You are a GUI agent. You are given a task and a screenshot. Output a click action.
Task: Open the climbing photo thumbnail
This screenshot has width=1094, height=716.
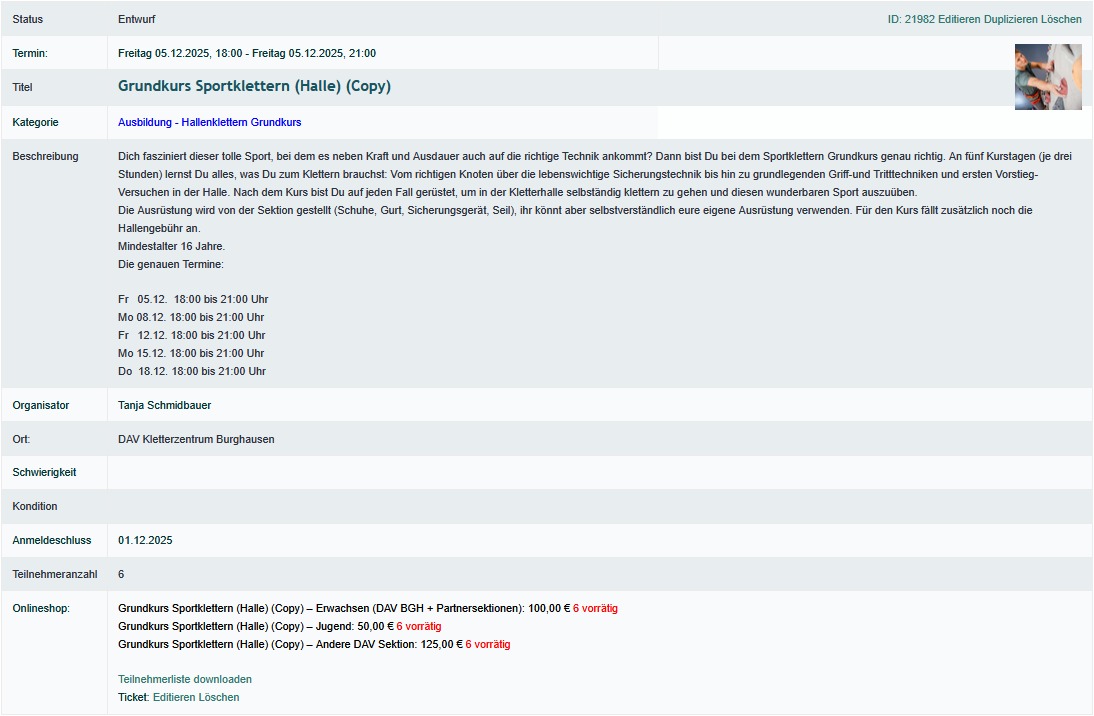point(1048,77)
